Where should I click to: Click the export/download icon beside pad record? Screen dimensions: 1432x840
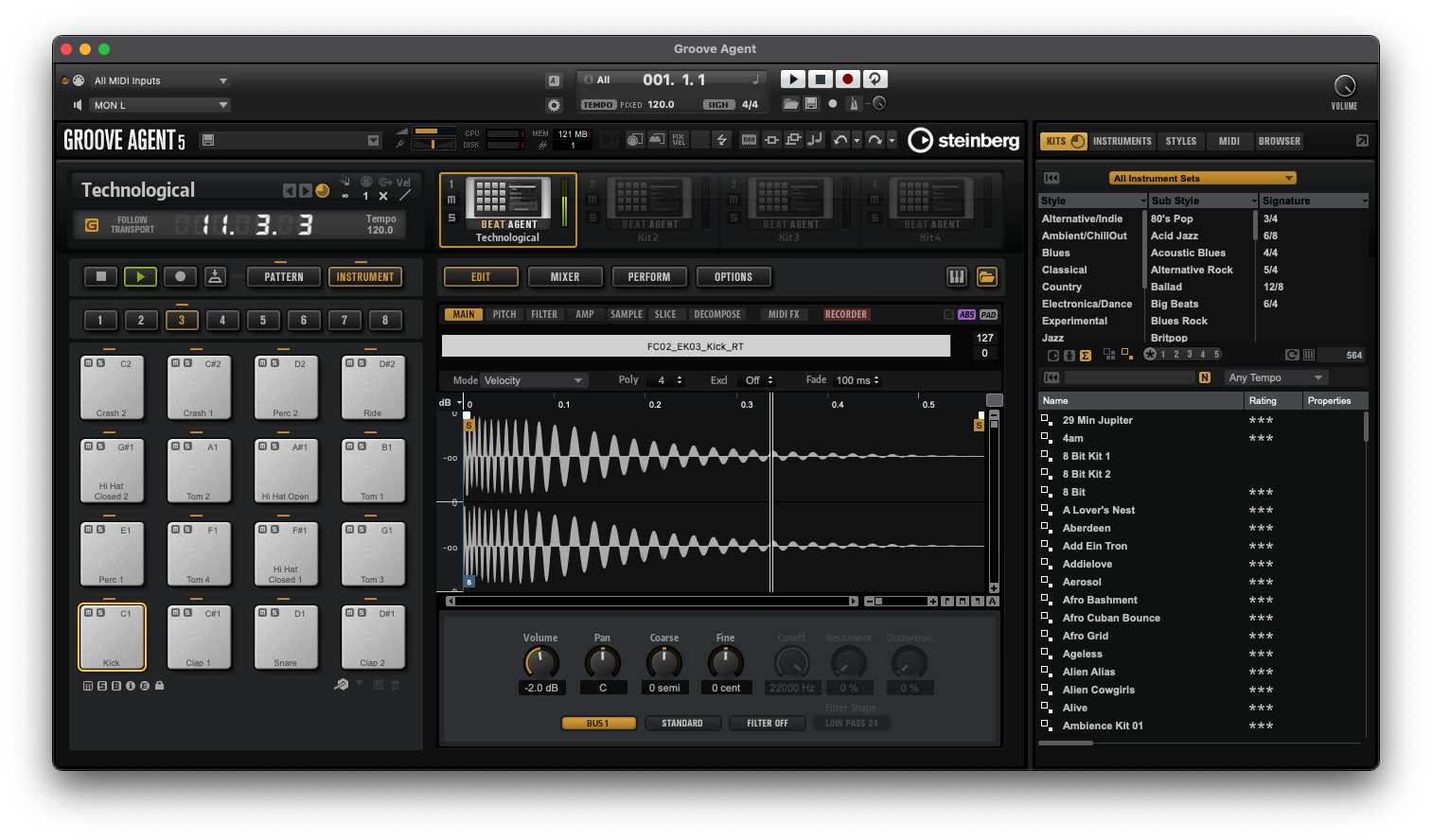pyautogui.click(x=216, y=276)
